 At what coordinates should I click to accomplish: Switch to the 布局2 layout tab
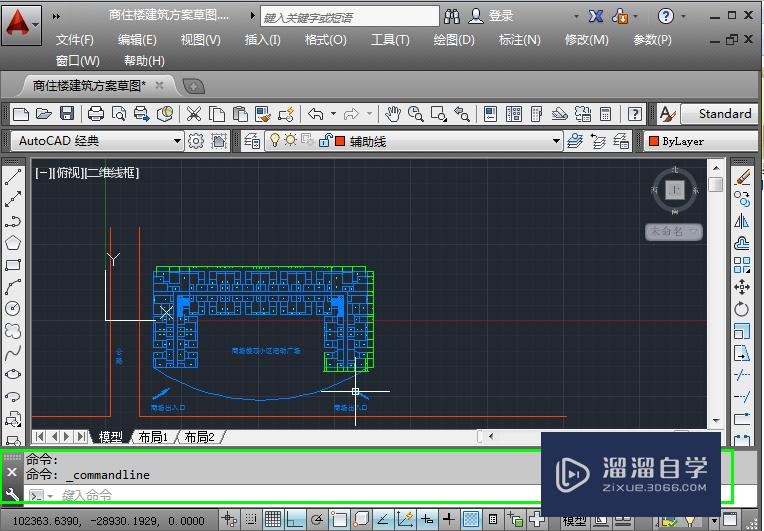tap(199, 437)
